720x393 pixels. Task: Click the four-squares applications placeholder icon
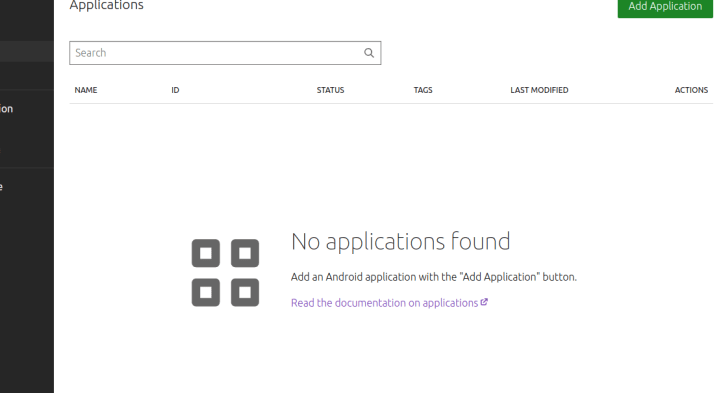coord(225,273)
